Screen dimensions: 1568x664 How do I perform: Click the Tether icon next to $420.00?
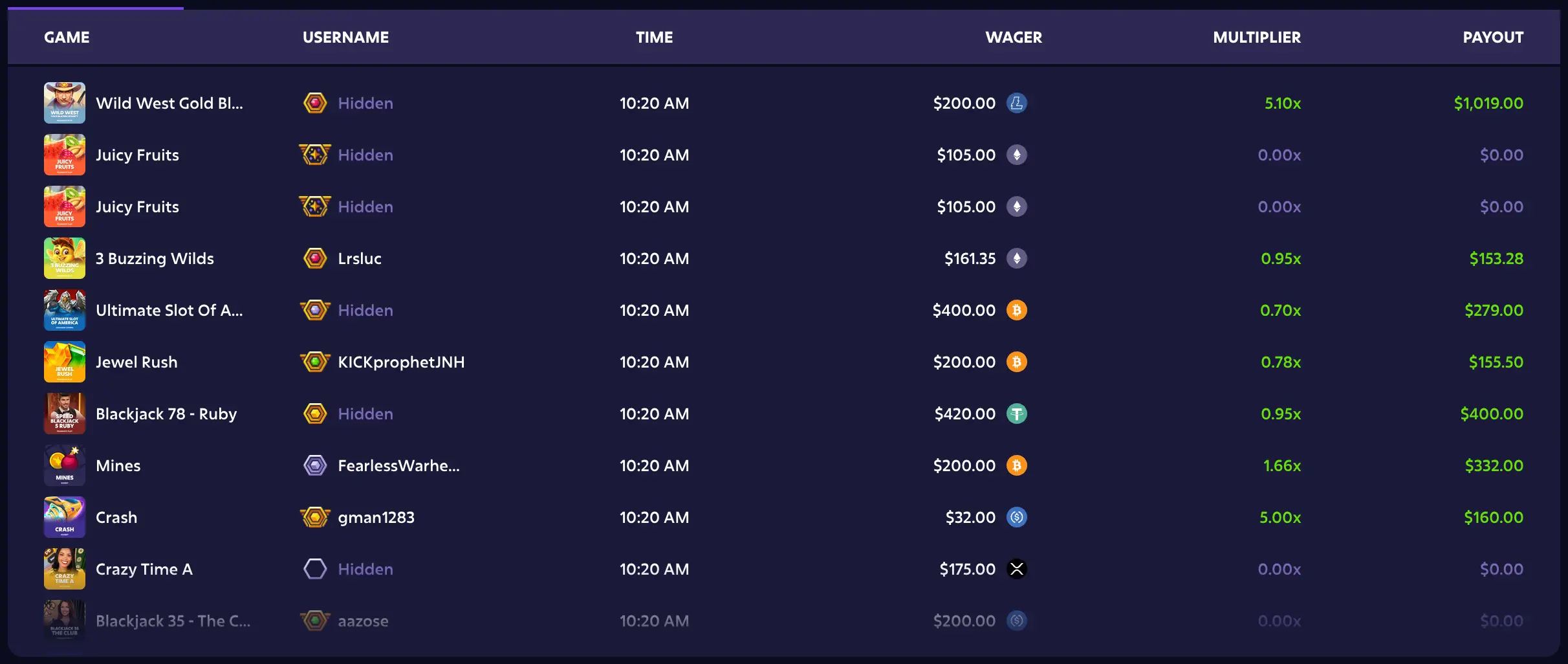(x=1017, y=414)
